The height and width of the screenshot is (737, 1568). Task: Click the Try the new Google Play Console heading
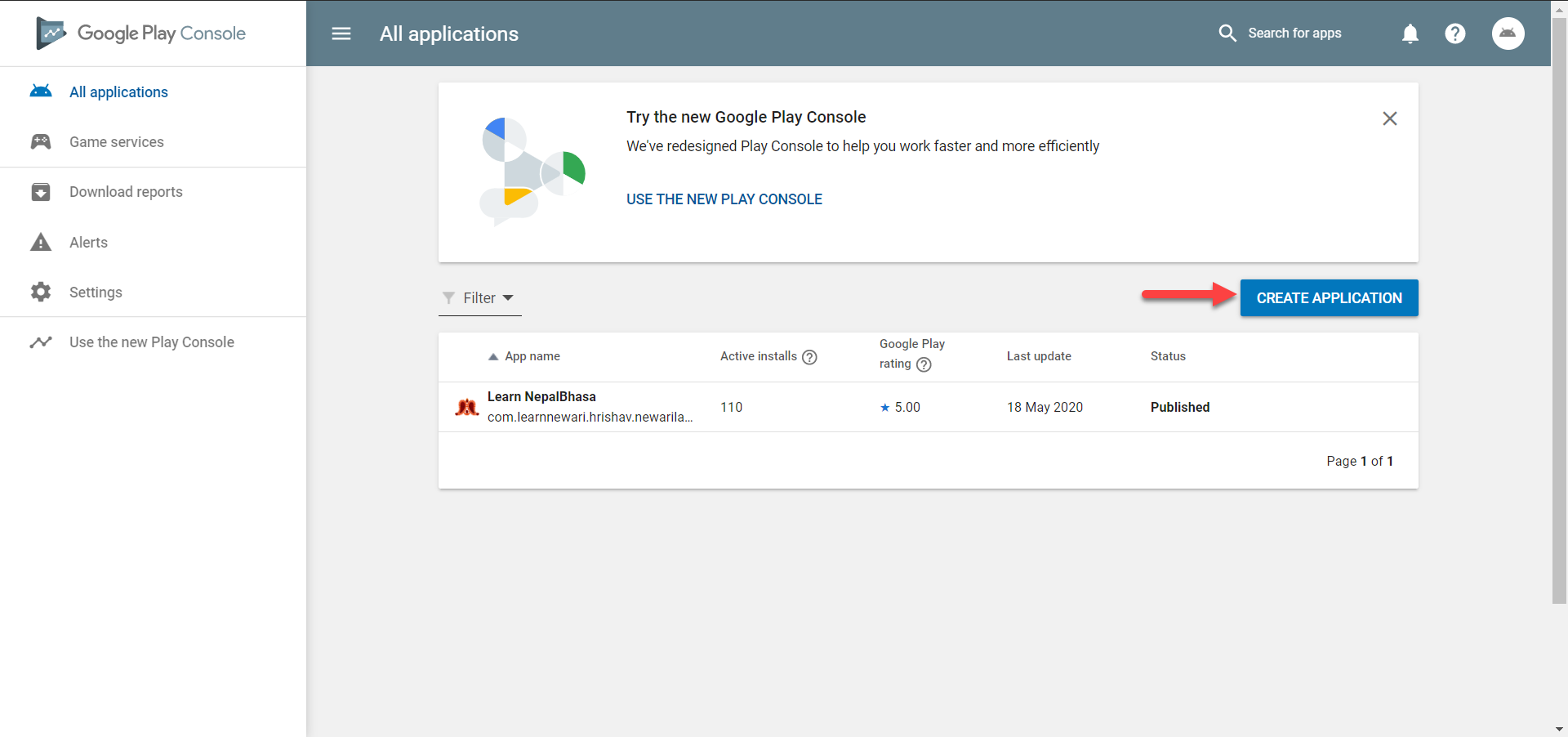click(746, 117)
